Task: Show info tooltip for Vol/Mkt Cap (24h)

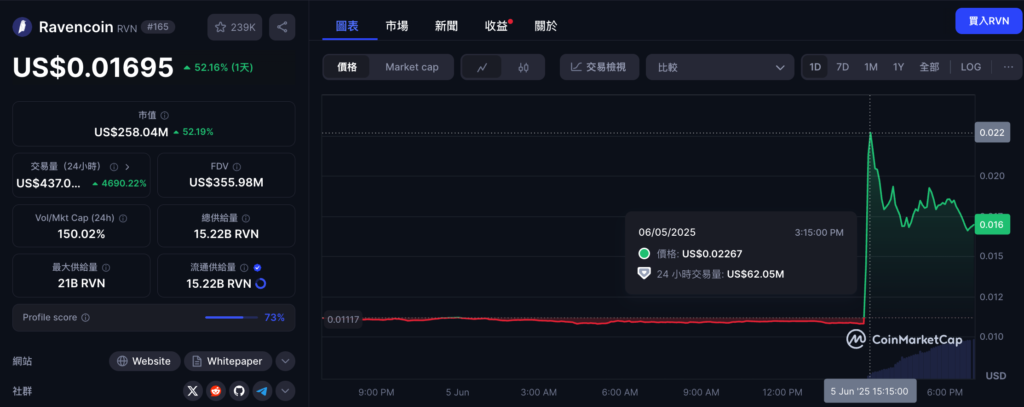Action: point(123,218)
